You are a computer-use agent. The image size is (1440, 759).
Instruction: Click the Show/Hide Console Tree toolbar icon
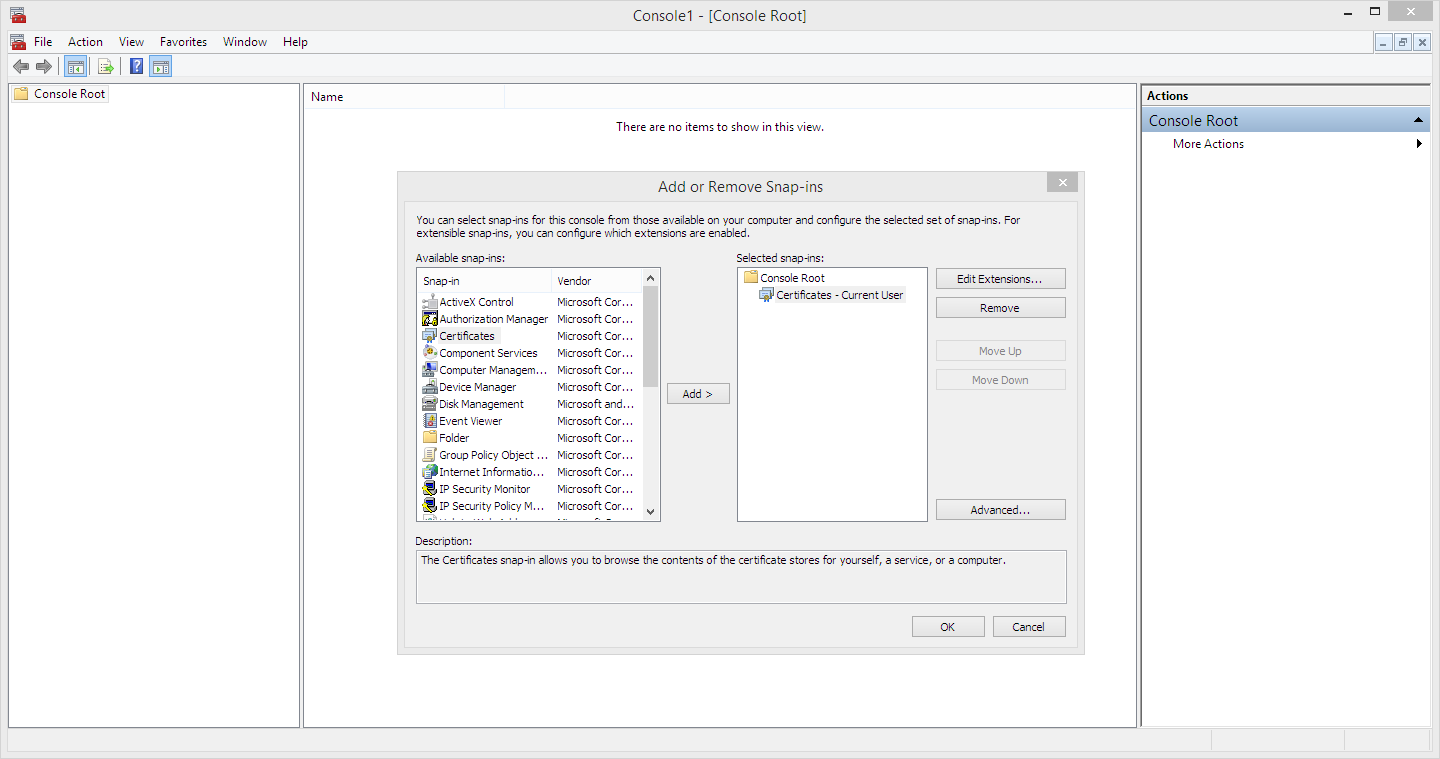(x=75, y=67)
